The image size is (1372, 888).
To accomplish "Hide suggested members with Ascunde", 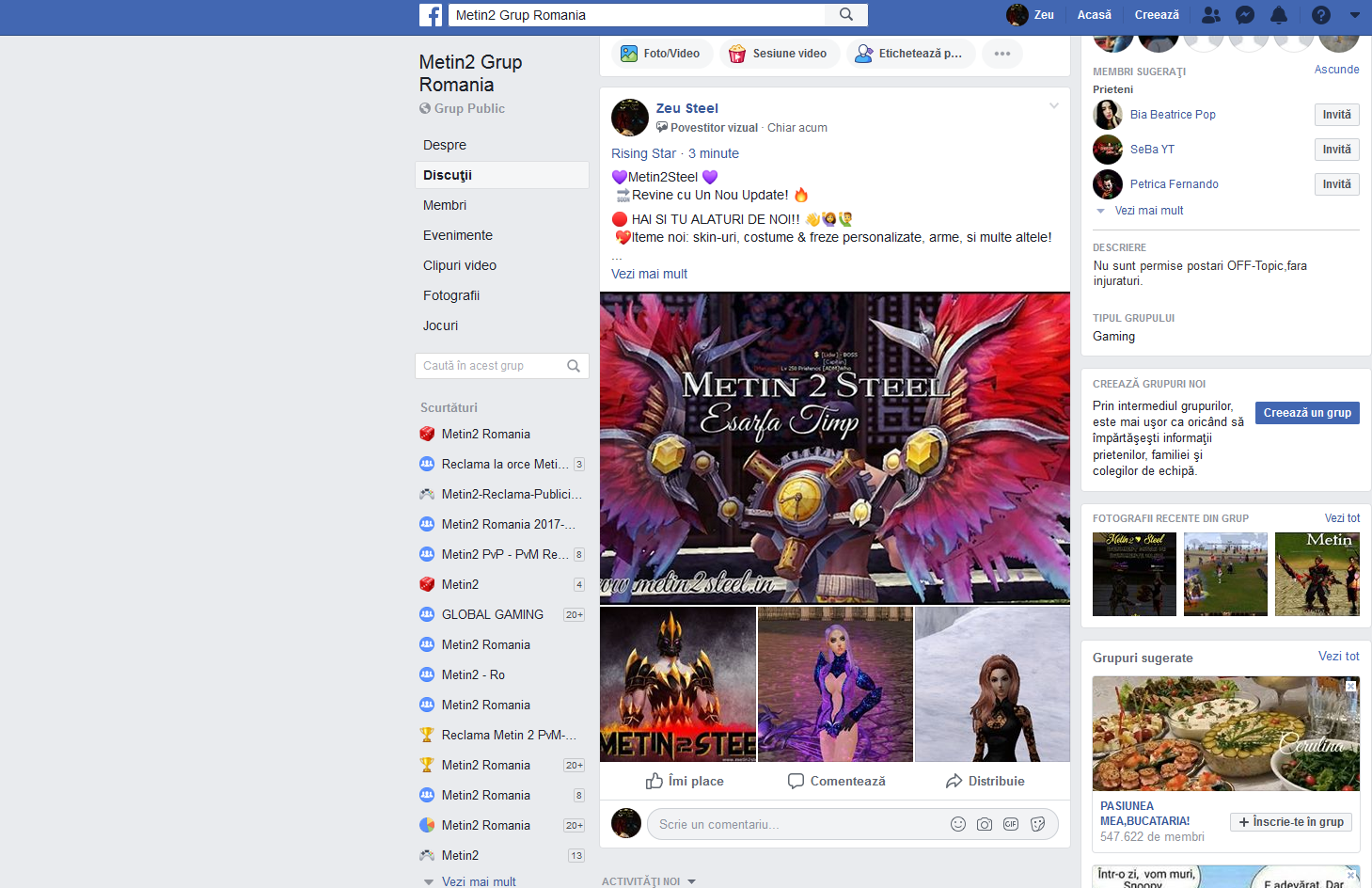I will (x=1336, y=70).
